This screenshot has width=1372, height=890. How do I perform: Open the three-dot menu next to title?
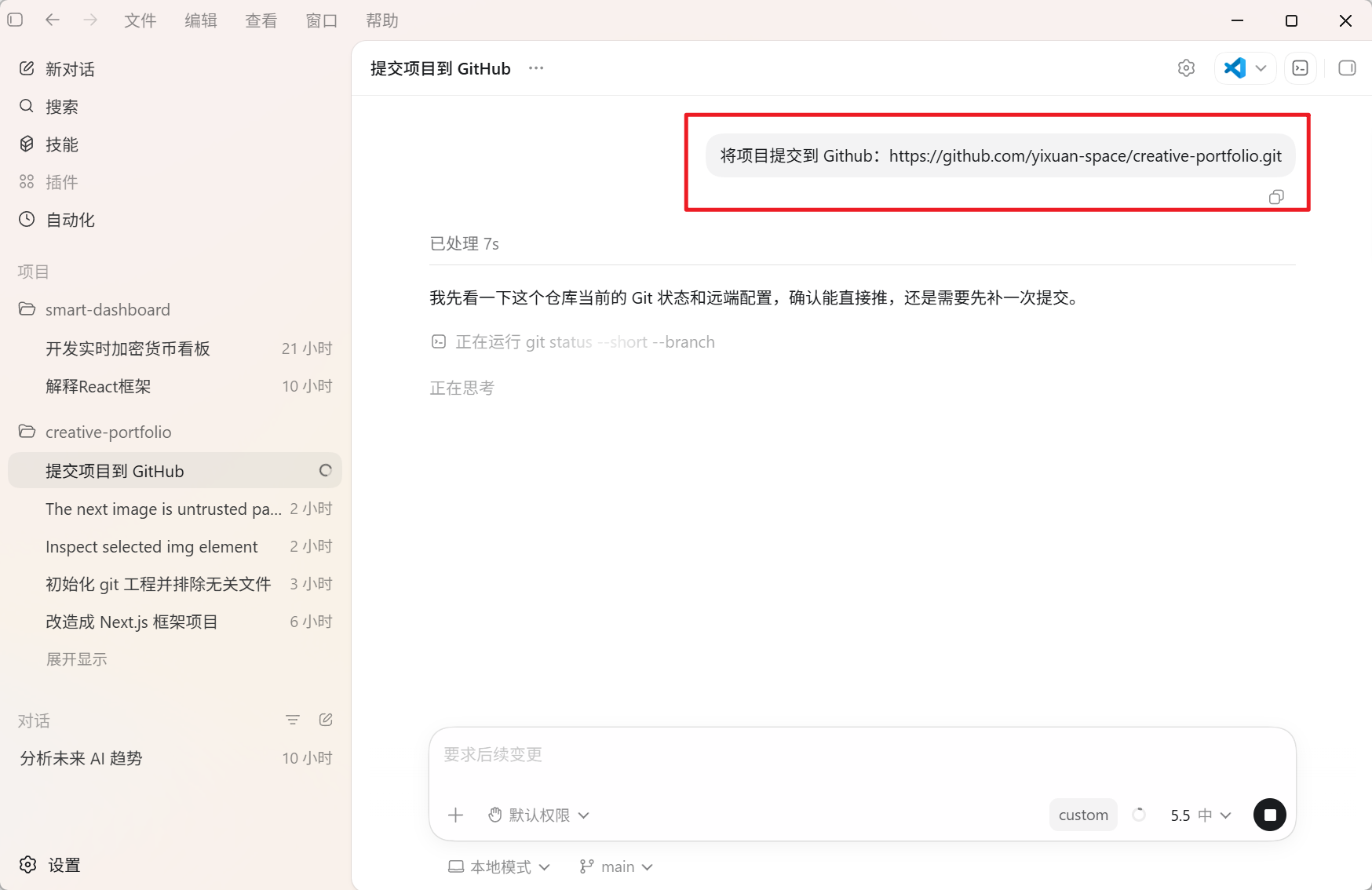click(536, 68)
